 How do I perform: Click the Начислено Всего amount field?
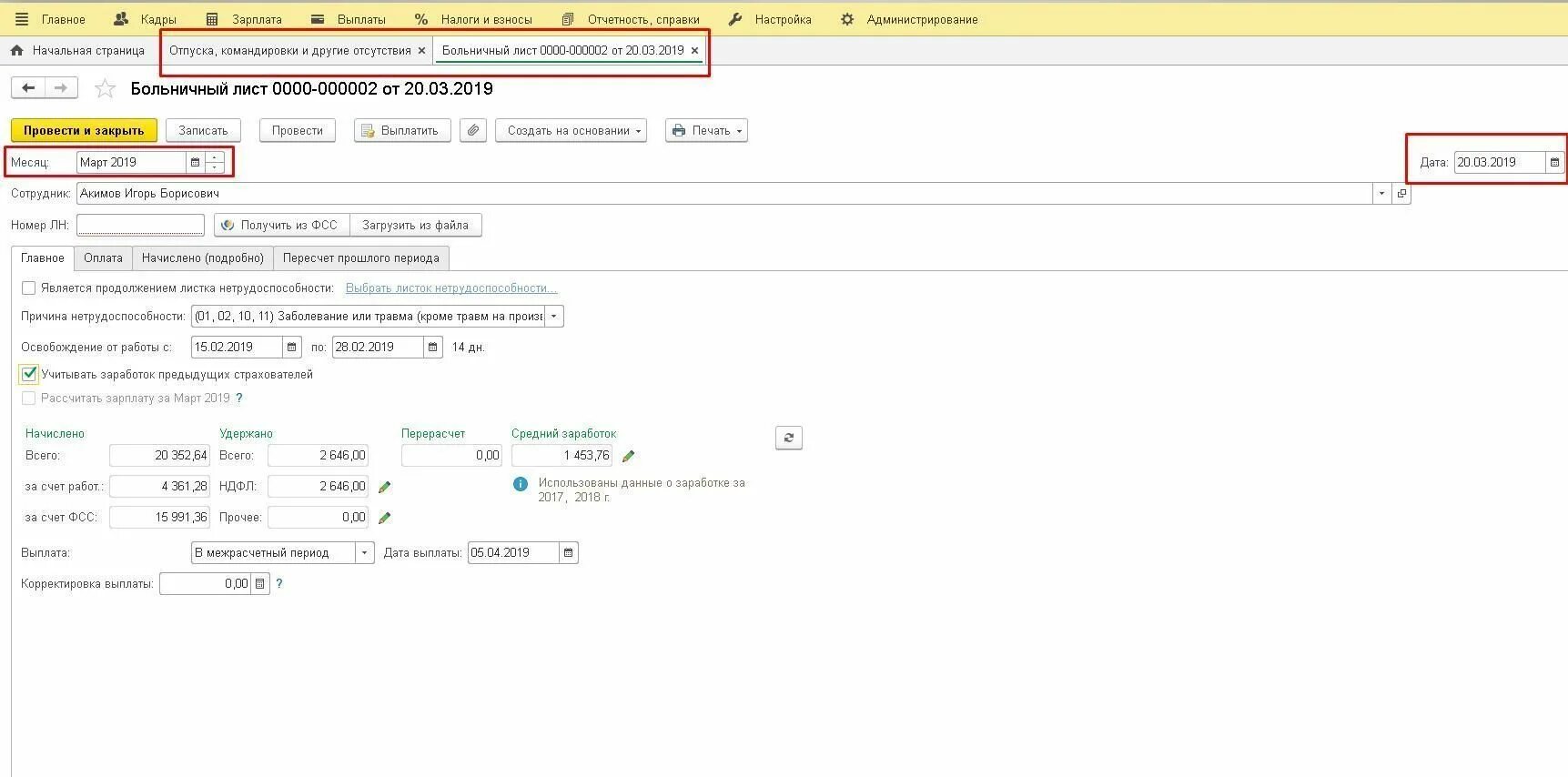tap(159, 456)
